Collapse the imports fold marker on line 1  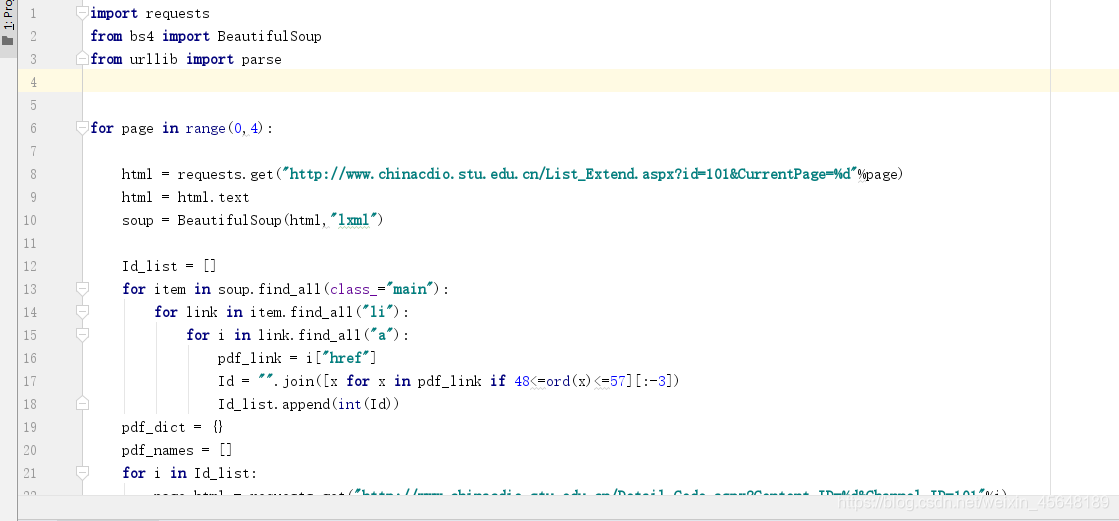[x=82, y=13]
